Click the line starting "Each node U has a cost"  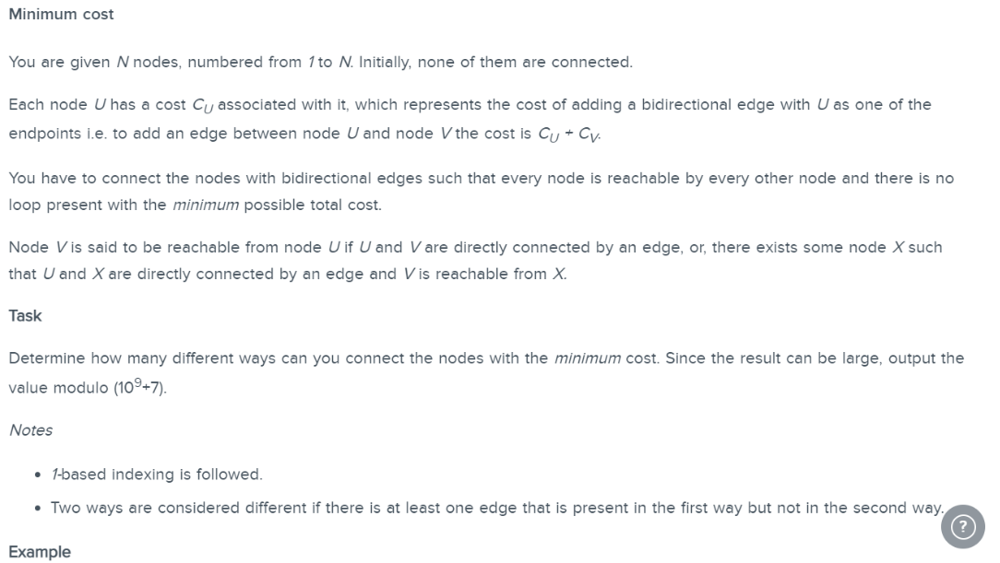point(470,105)
